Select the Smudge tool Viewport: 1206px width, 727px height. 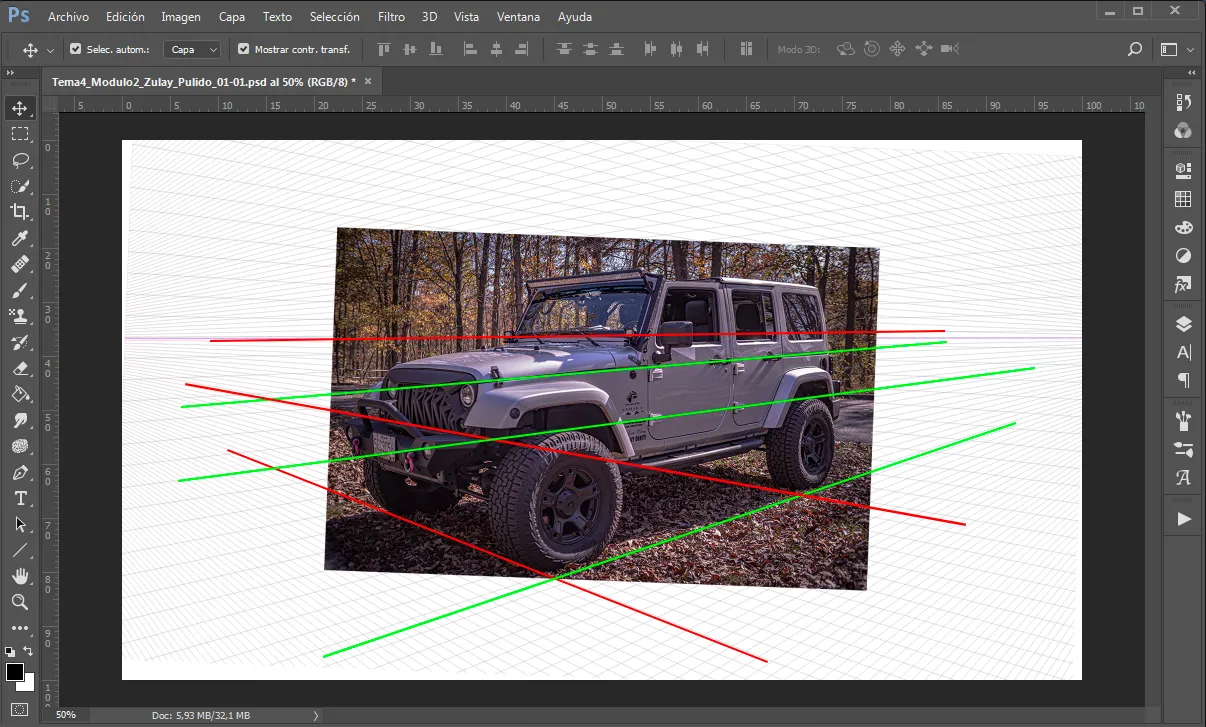click(20, 420)
